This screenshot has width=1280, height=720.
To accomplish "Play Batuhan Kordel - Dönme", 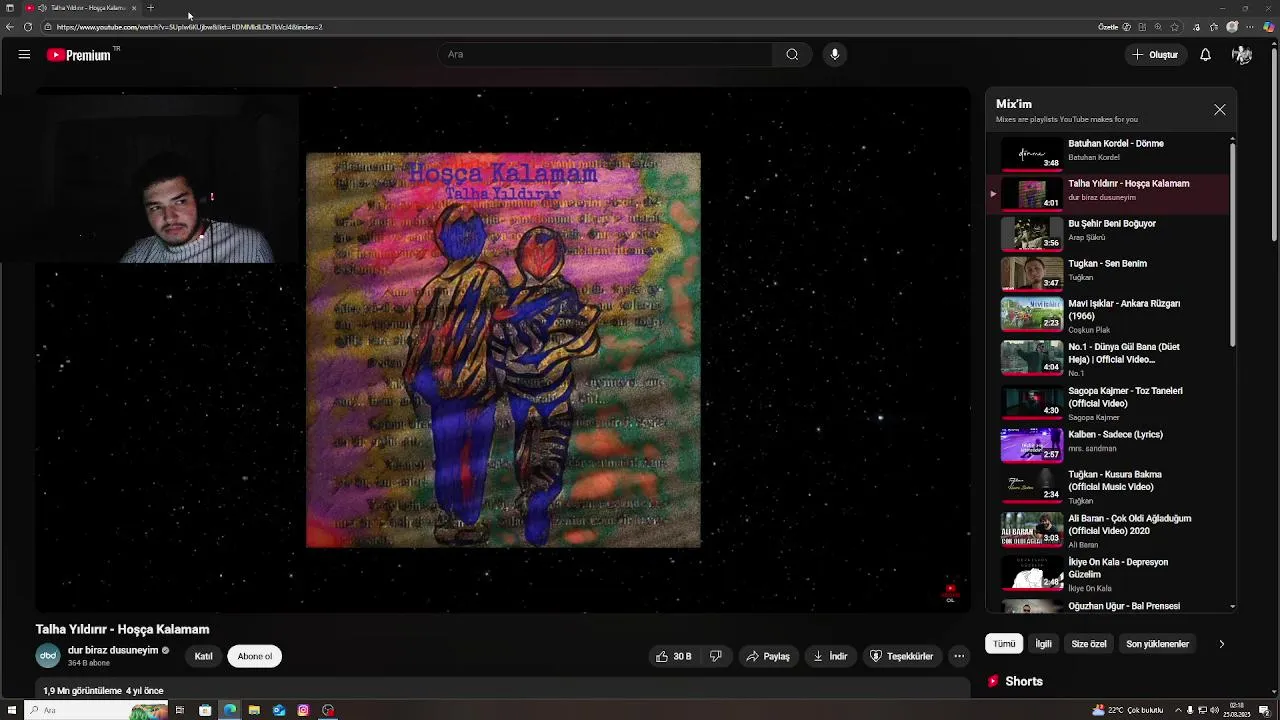I will (x=1110, y=153).
